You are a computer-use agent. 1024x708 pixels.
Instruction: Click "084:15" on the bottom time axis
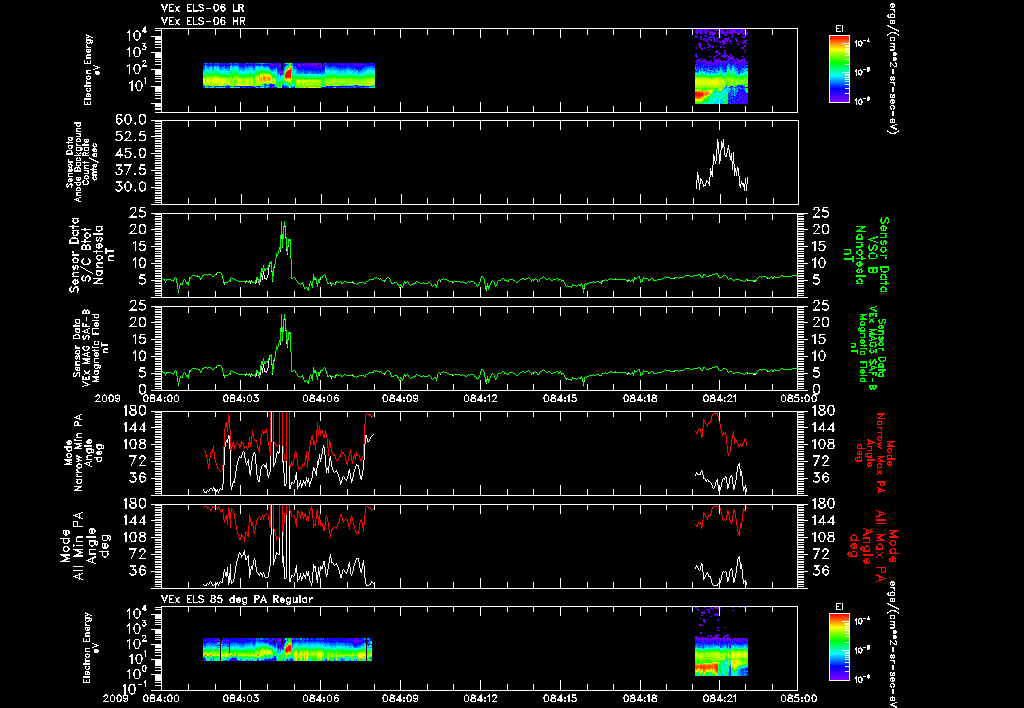pos(561,698)
